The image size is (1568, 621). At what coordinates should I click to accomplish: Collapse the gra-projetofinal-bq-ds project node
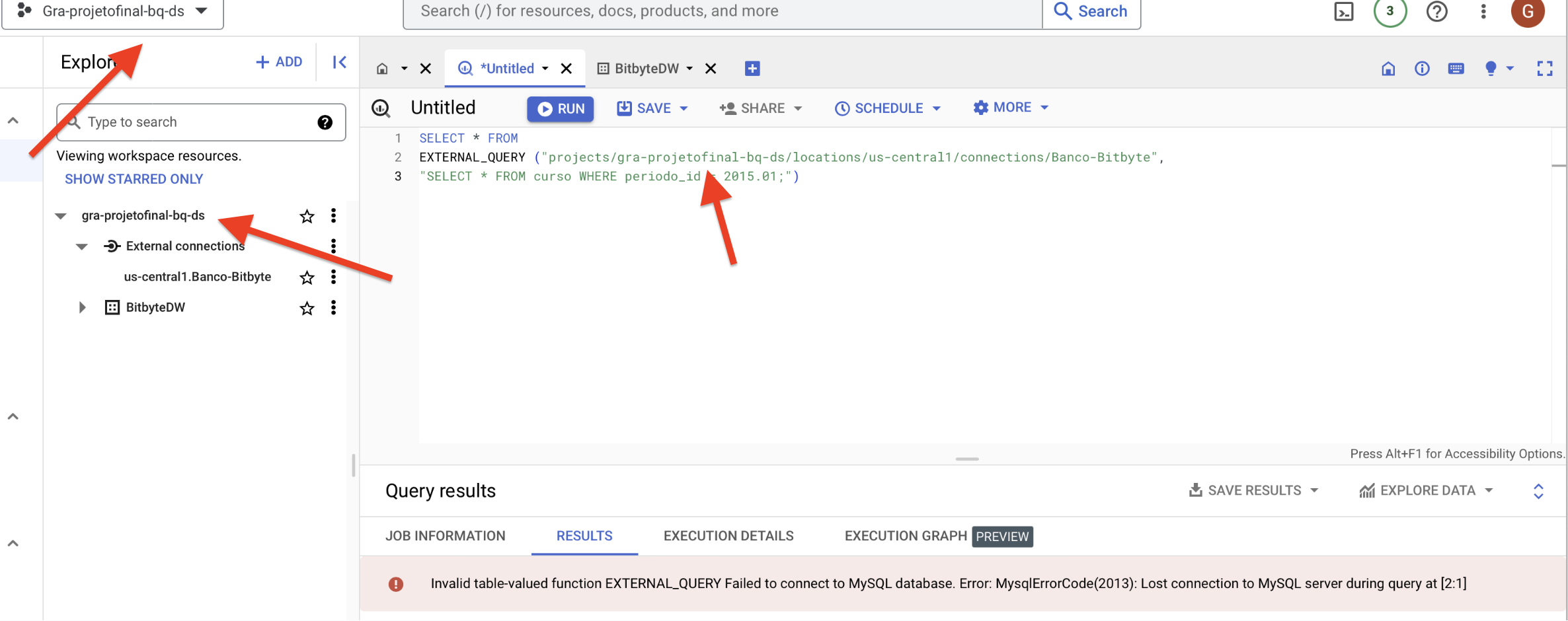tap(61, 216)
